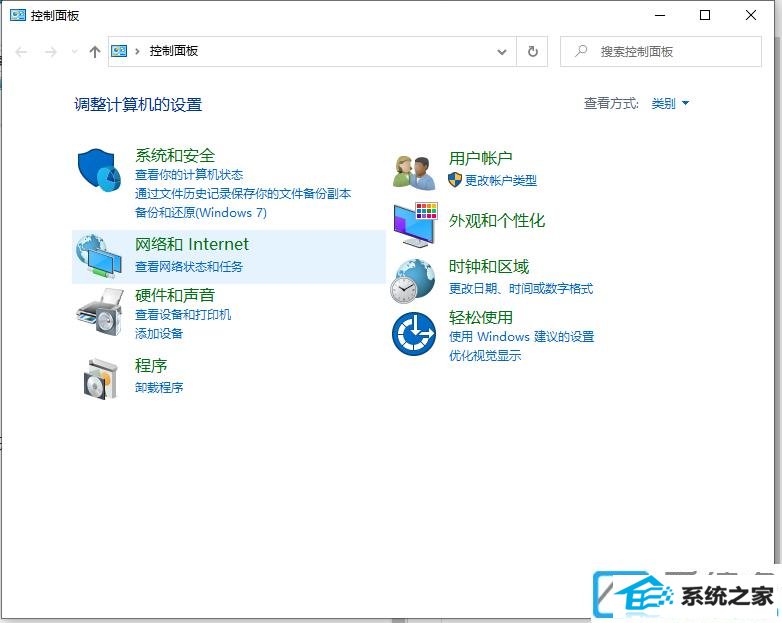Open the 类别 view-by dropdown

coord(670,103)
